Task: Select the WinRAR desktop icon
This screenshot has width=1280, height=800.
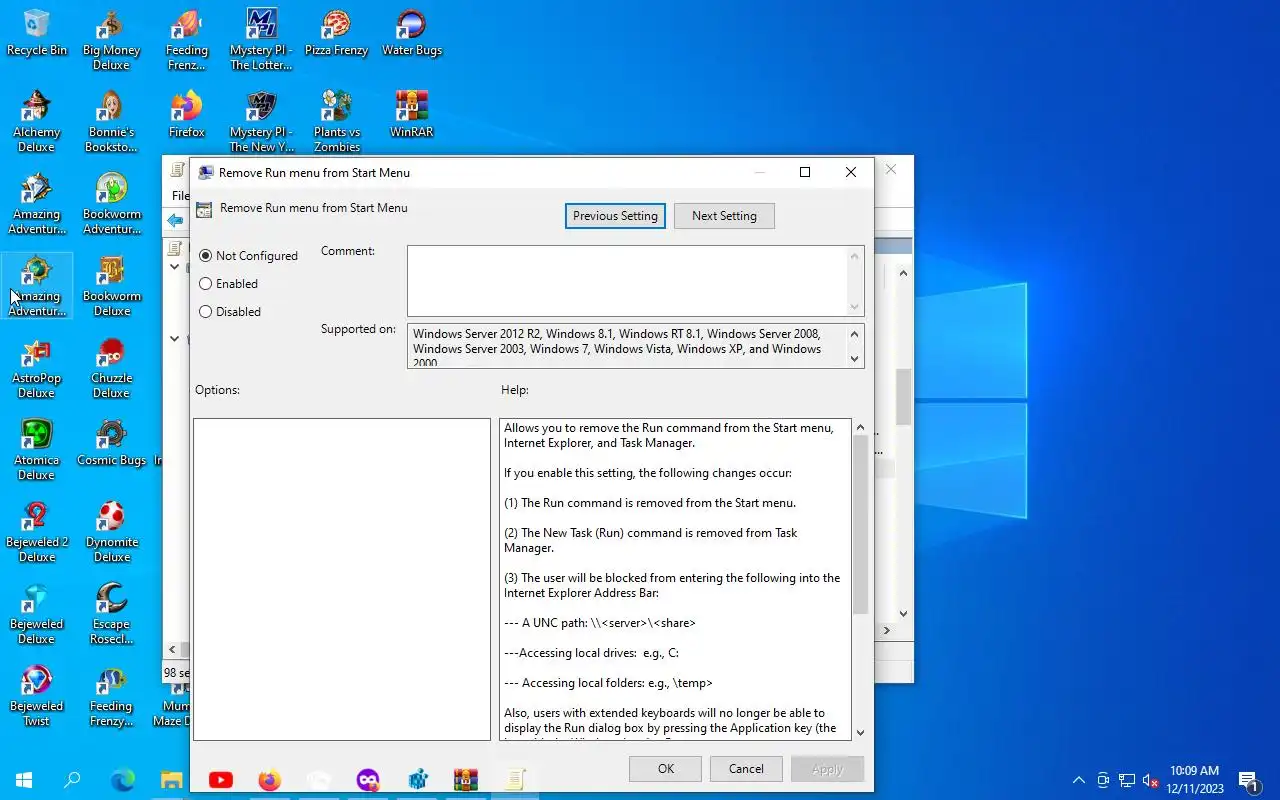Action: click(411, 115)
